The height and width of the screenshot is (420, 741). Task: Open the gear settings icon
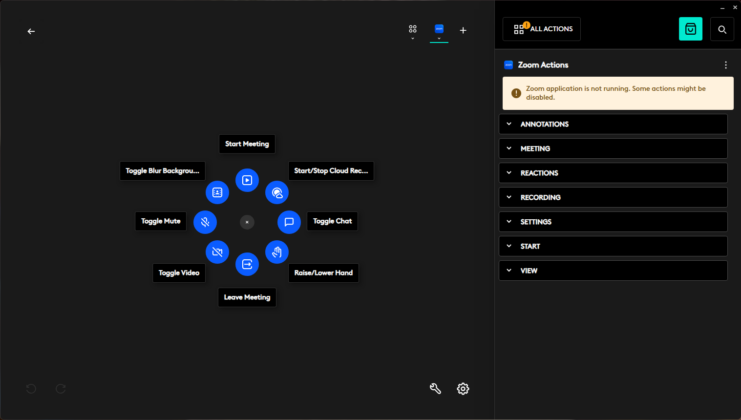[x=463, y=388]
